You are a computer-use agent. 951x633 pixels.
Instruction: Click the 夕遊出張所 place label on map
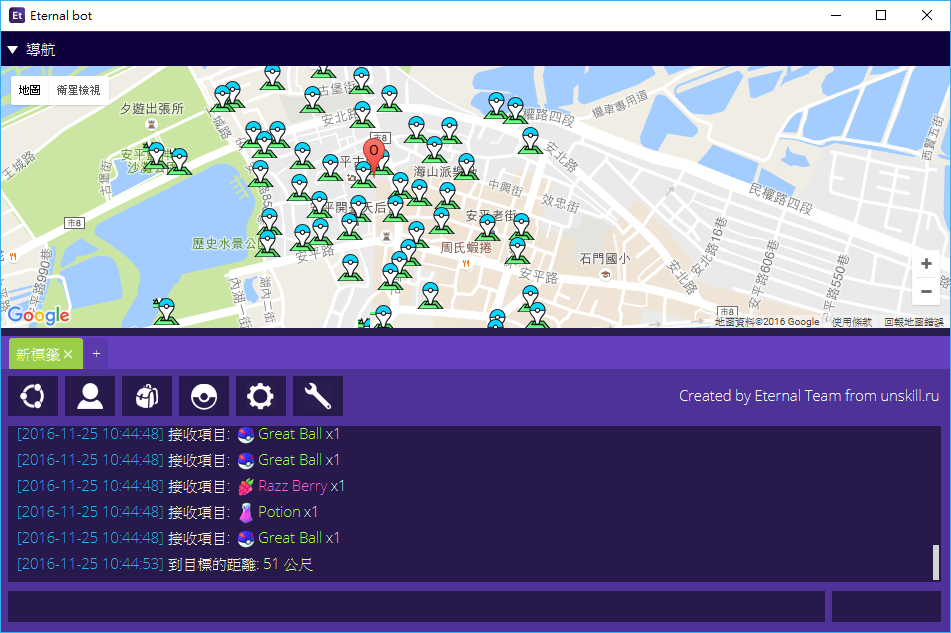coord(152,109)
